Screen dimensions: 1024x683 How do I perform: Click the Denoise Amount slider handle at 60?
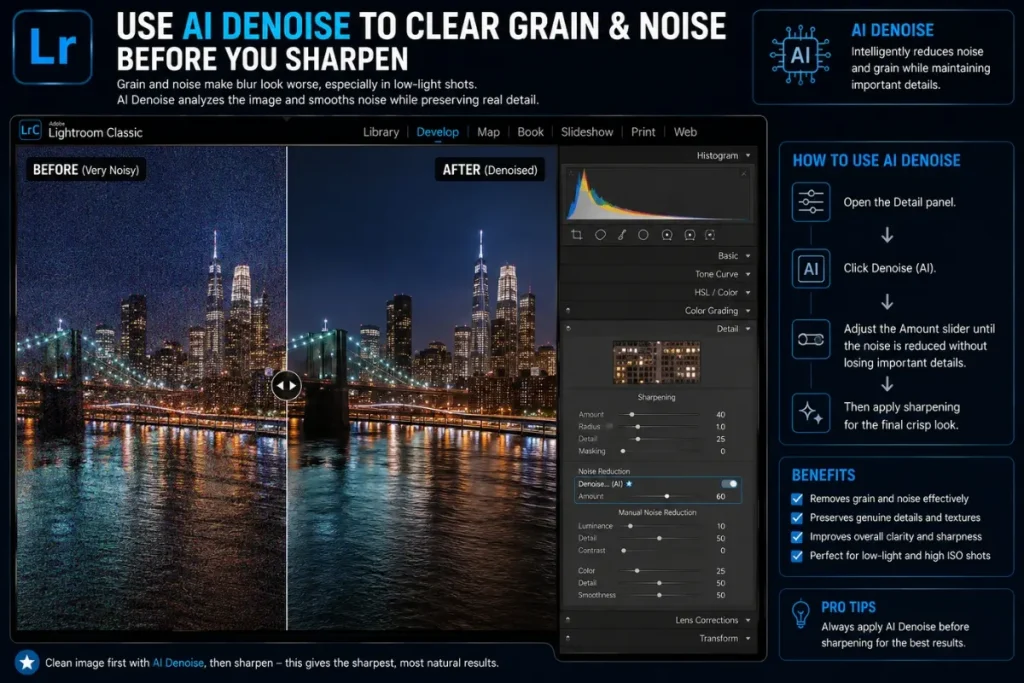click(667, 496)
